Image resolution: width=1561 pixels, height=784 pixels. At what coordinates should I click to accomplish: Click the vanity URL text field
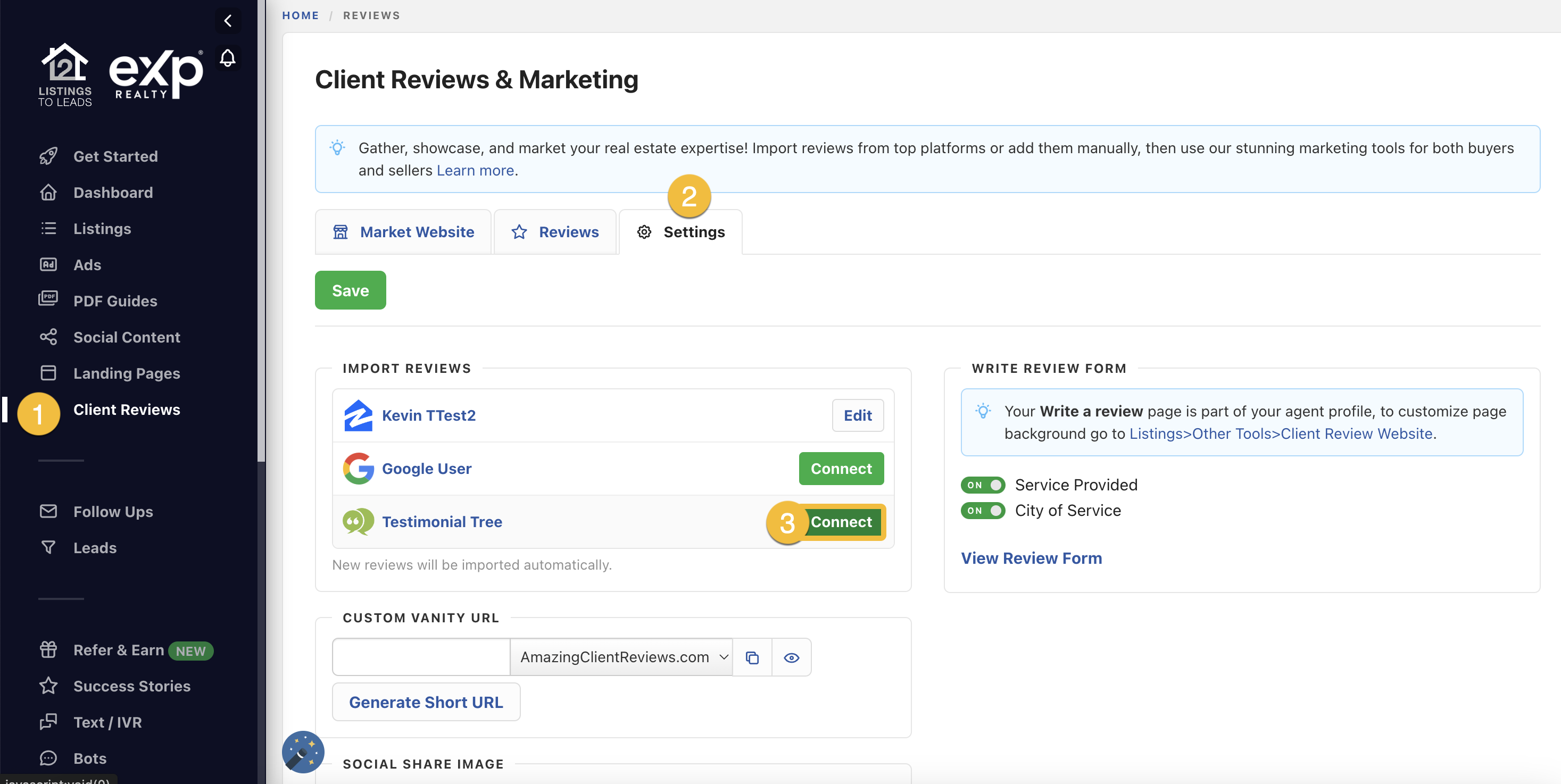coord(421,657)
